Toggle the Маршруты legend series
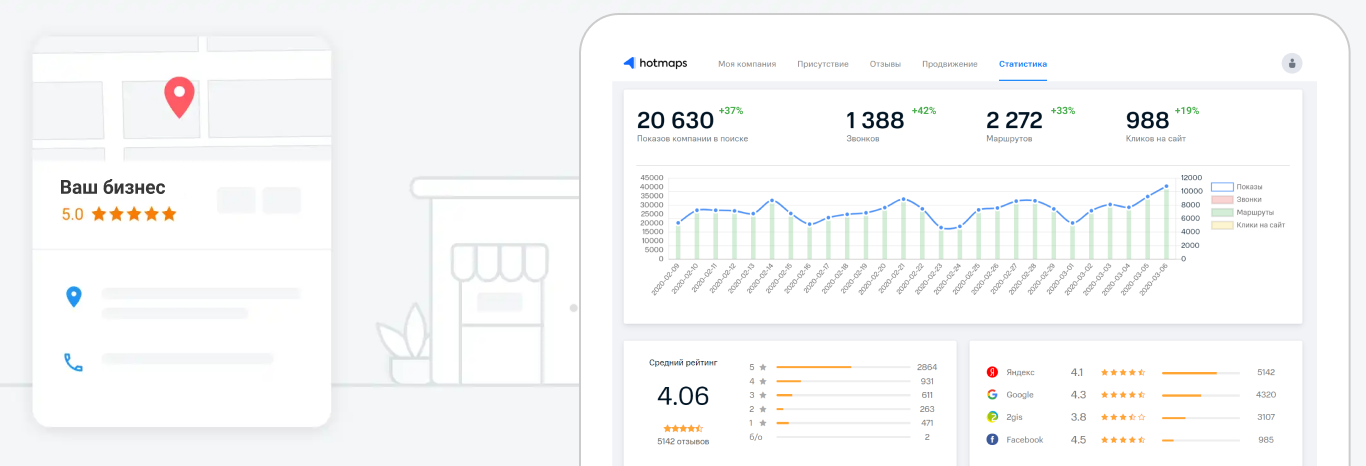This screenshot has height=466, width=1366. tap(1241, 213)
